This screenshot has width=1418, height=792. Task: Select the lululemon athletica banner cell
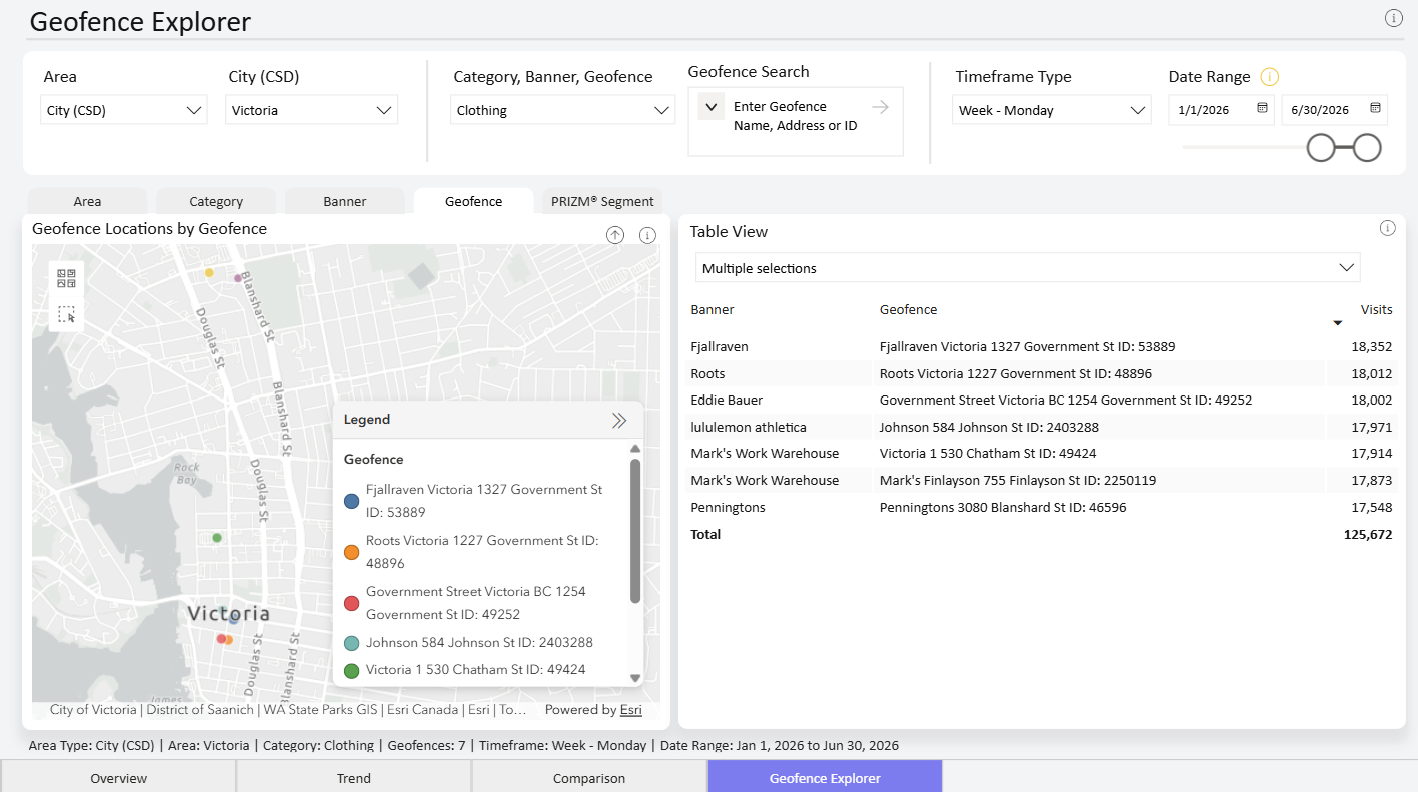pyautogui.click(x=748, y=427)
